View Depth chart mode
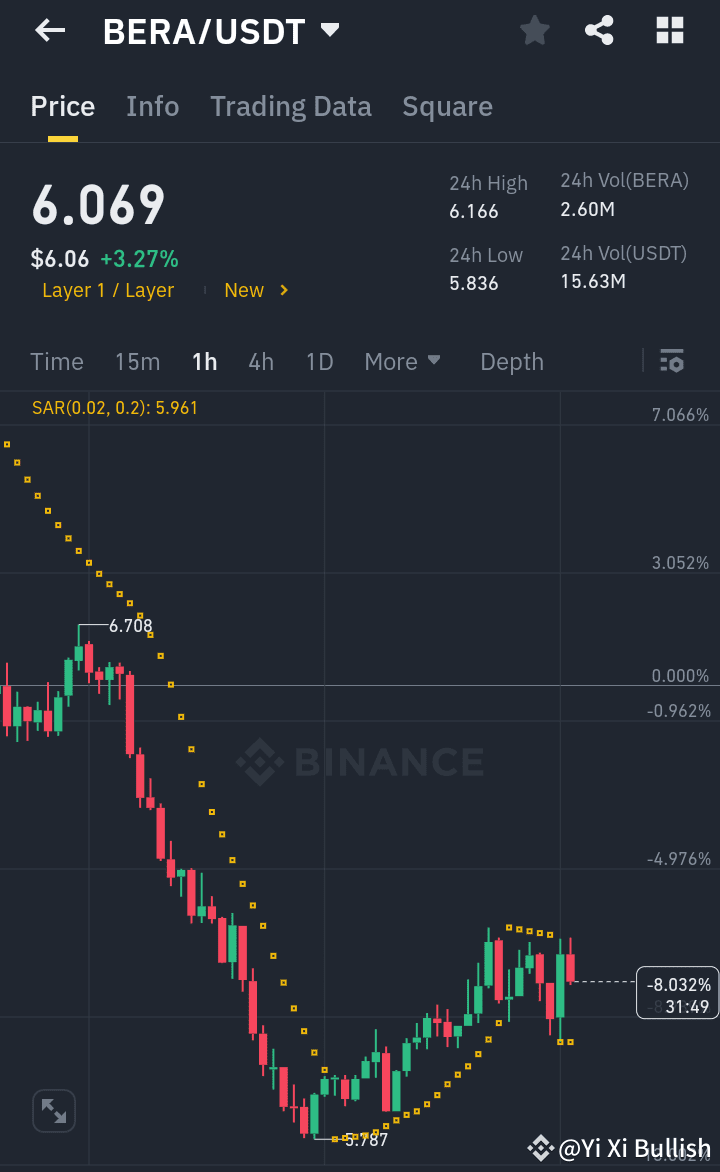The width and height of the screenshot is (720, 1172). click(x=512, y=361)
